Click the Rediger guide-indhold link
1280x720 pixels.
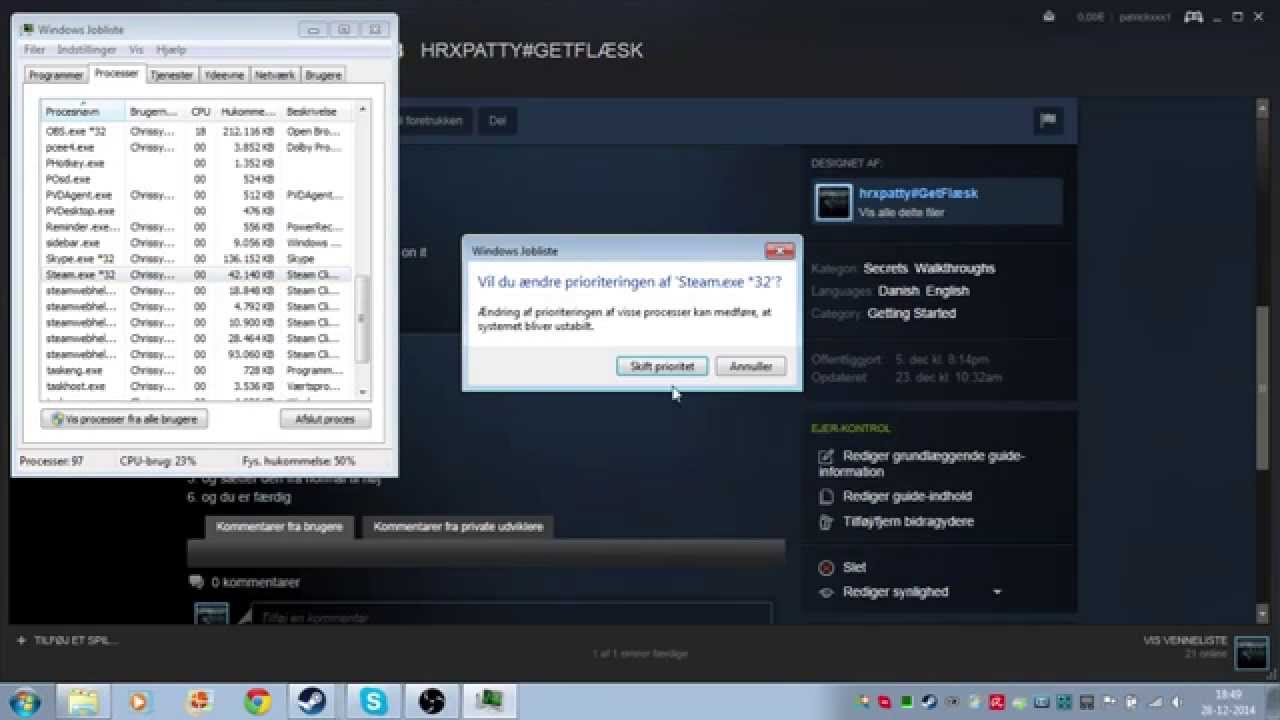click(907, 496)
